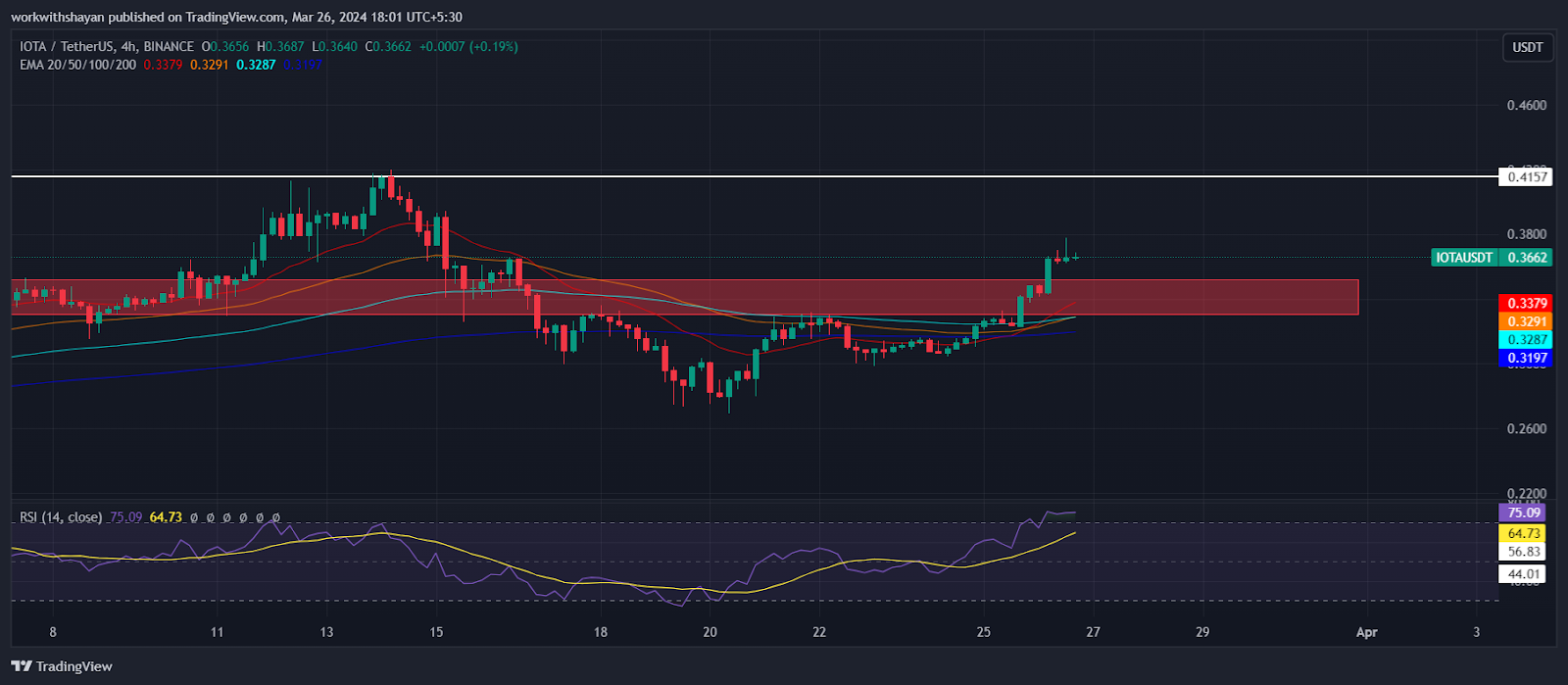Click yellow 64.73 value in RSI legend
The height and width of the screenshot is (685, 1568).
166,516
